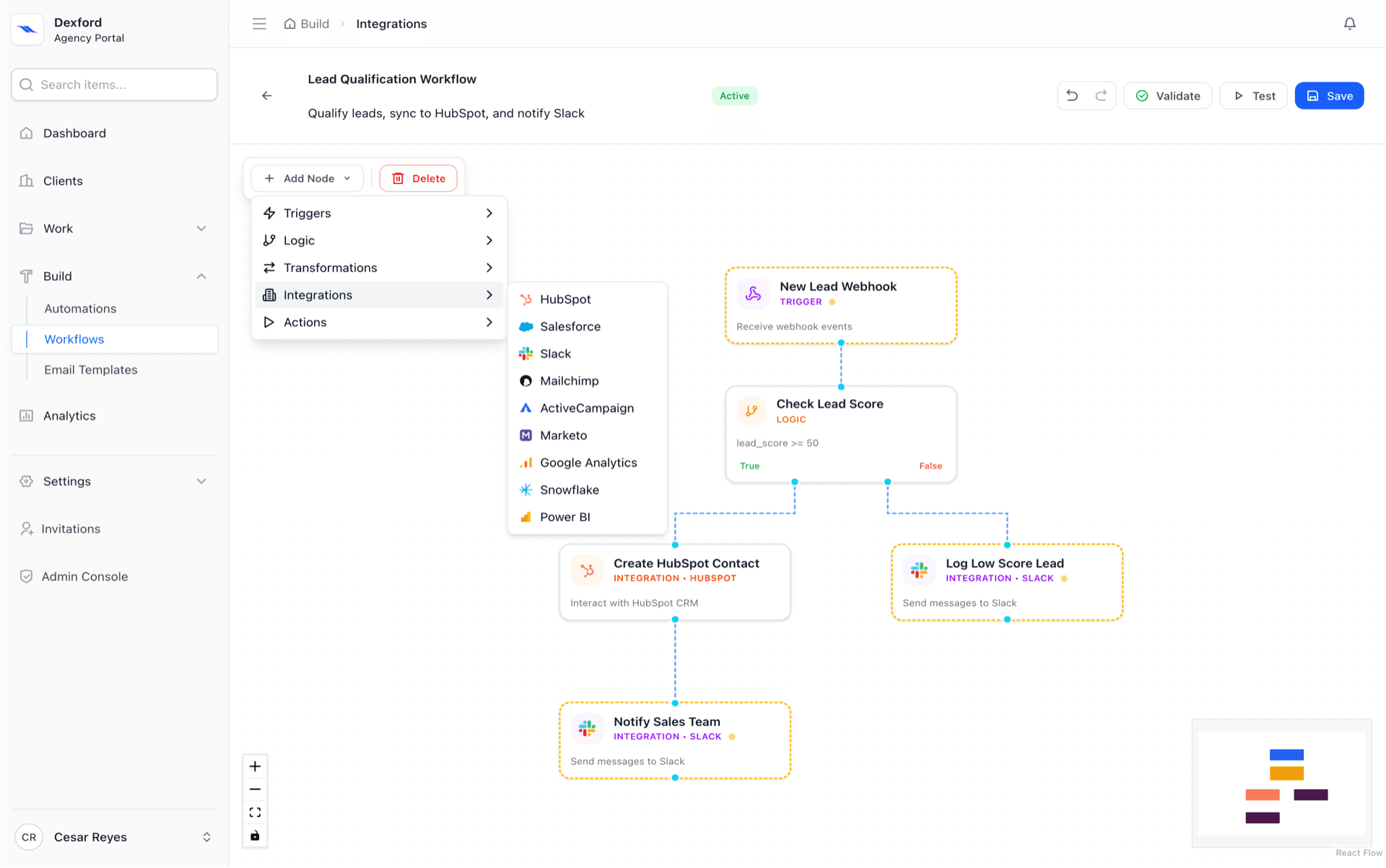Click the orange block in the minimap
Image resolution: width=1386 pixels, height=868 pixels.
pos(1286,773)
